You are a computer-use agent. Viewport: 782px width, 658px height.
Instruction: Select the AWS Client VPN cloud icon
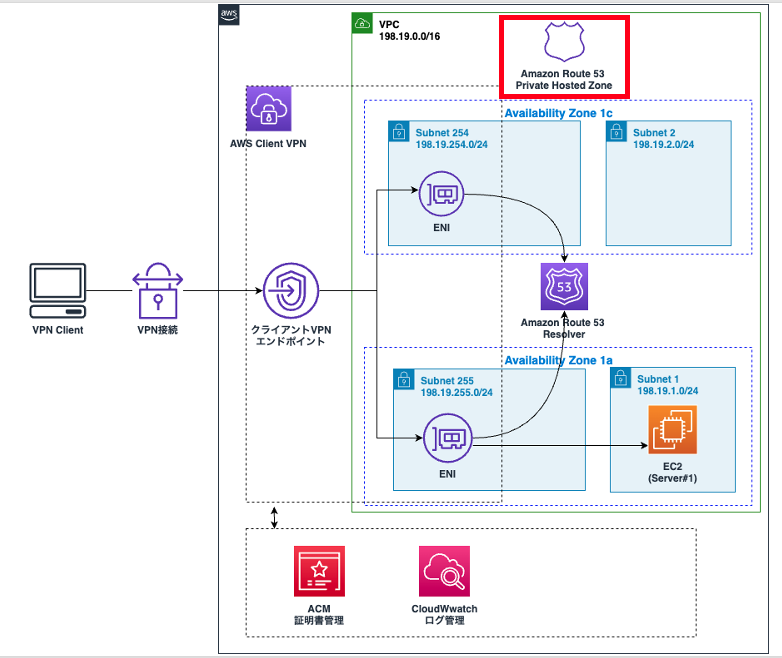[x=269, y=109]
